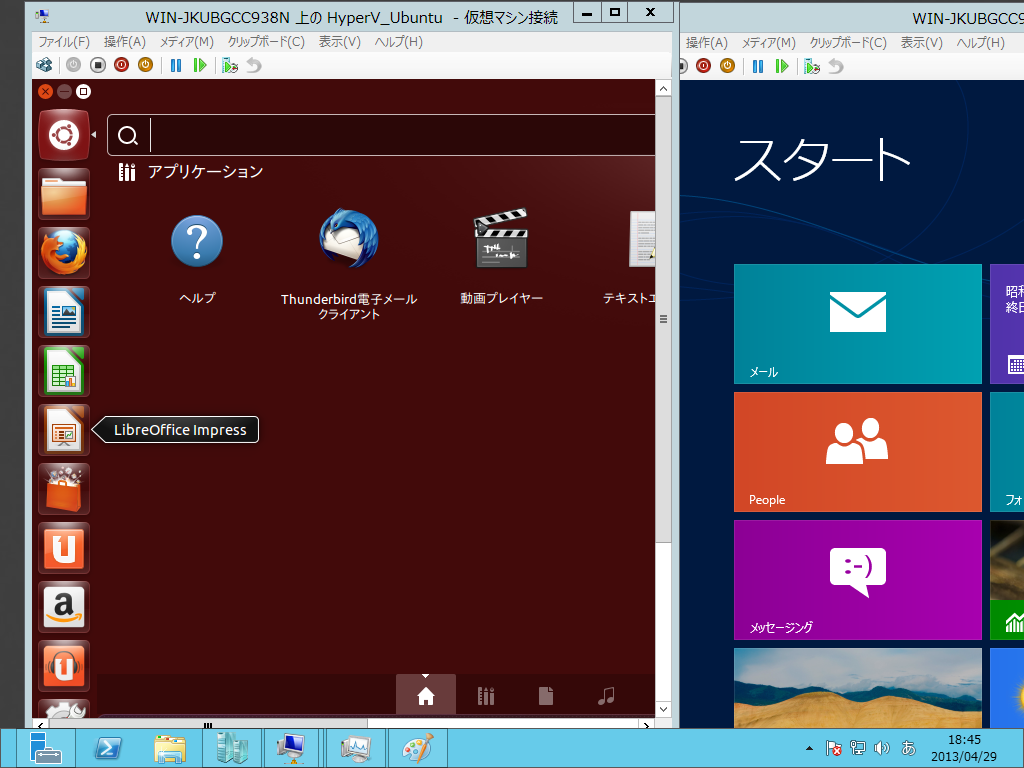This screenshot has width=1024, height=768.
Task: Click red shut down button in second VM window
Action: coord(703,65)
